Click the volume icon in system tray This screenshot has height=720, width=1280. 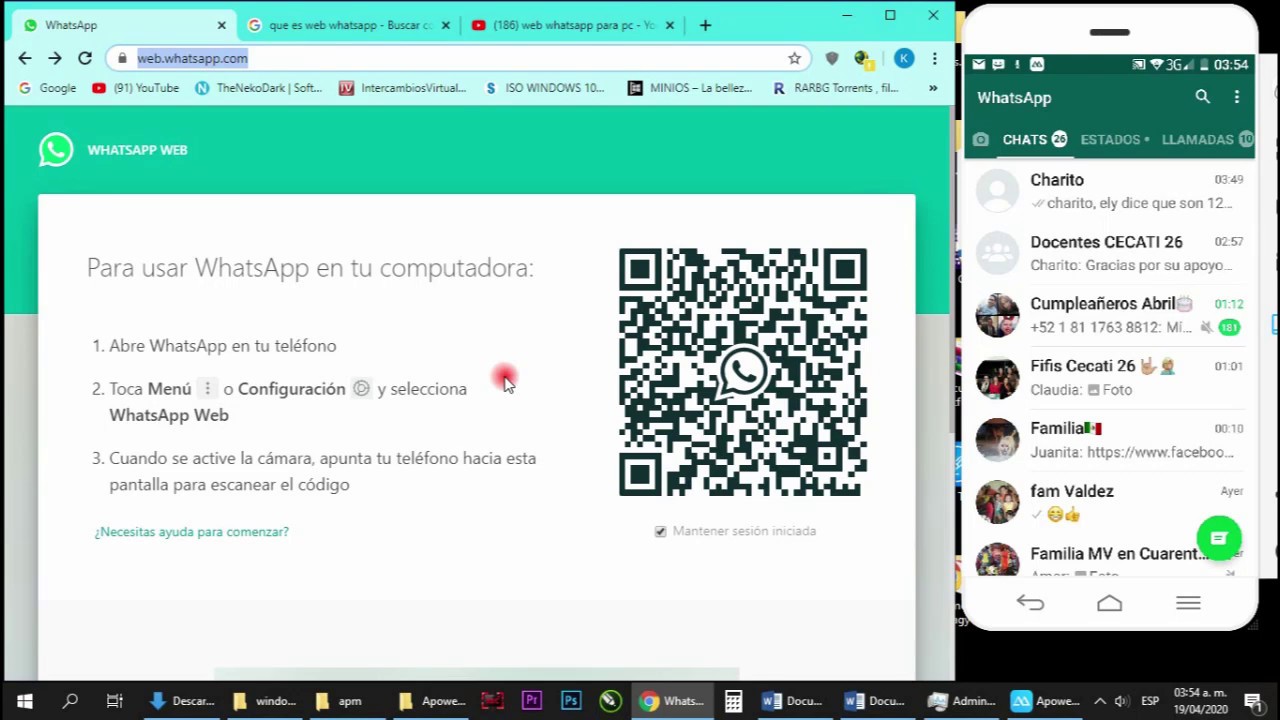[x=1121, y=701]
